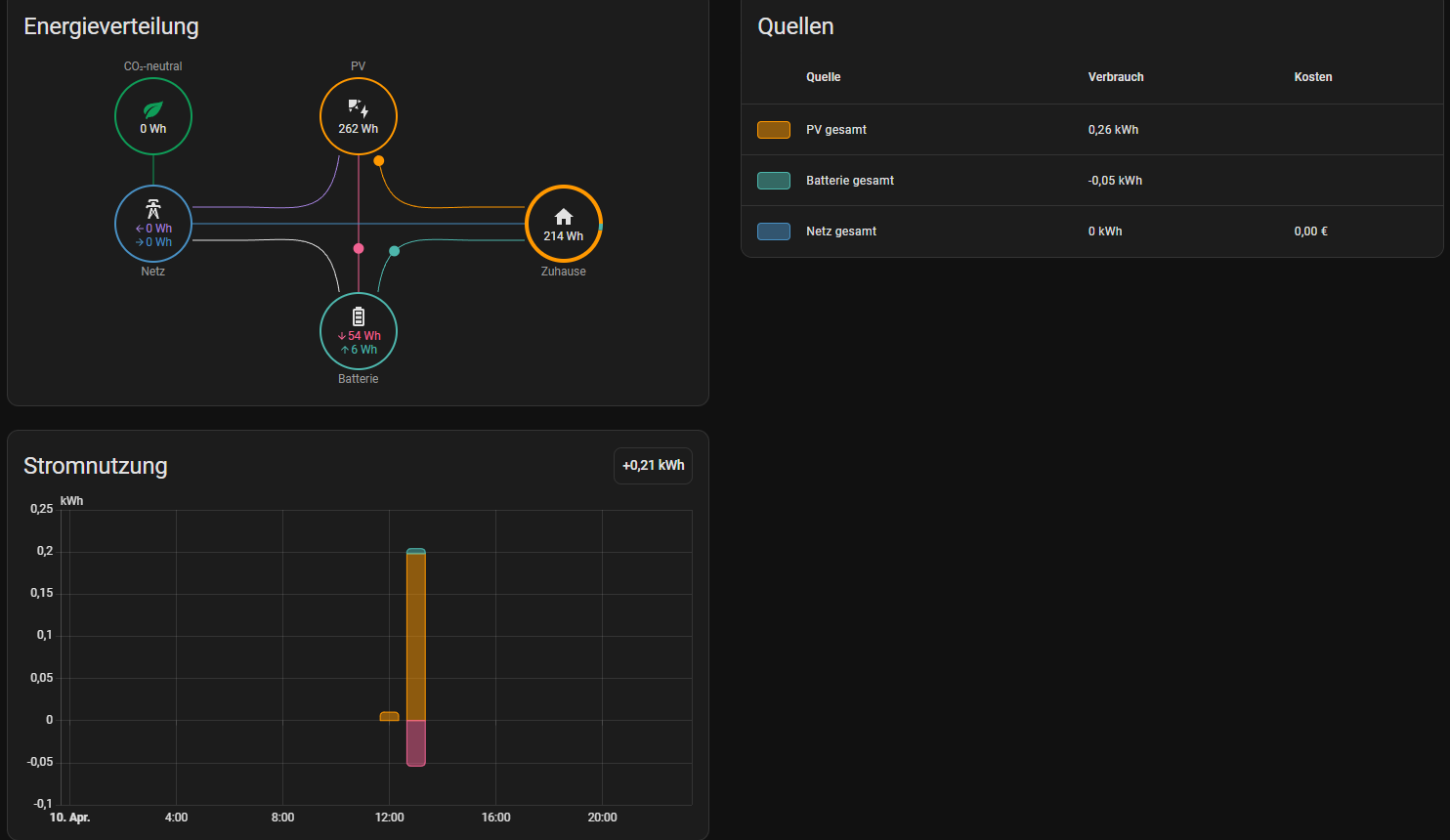Open the Batterie battery icon
This screenshot has width=1450, height=840.
point(359,316)
